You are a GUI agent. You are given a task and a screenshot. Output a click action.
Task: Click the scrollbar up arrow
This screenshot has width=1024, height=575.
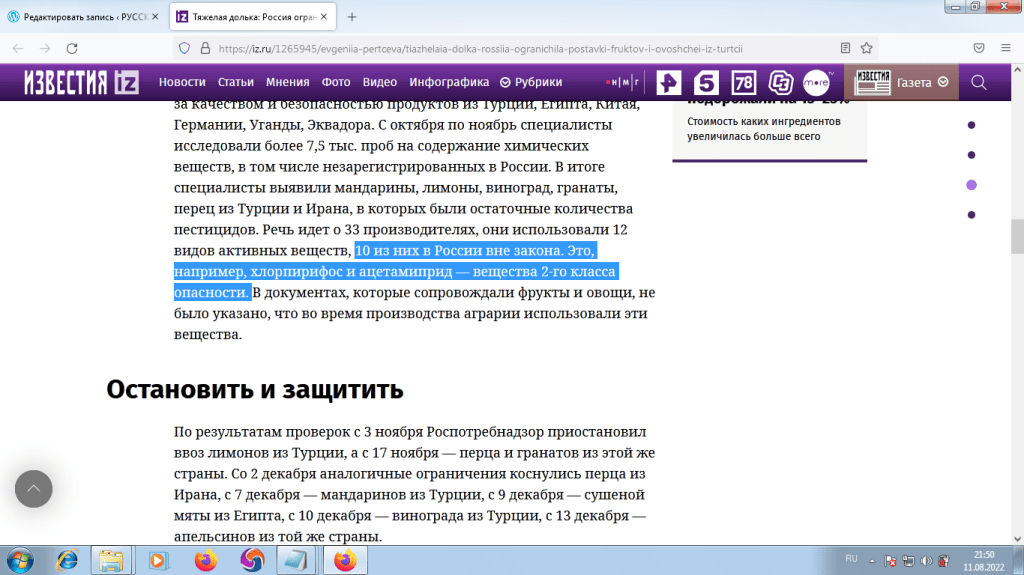pyautogui.click(x=1017, y=69)
